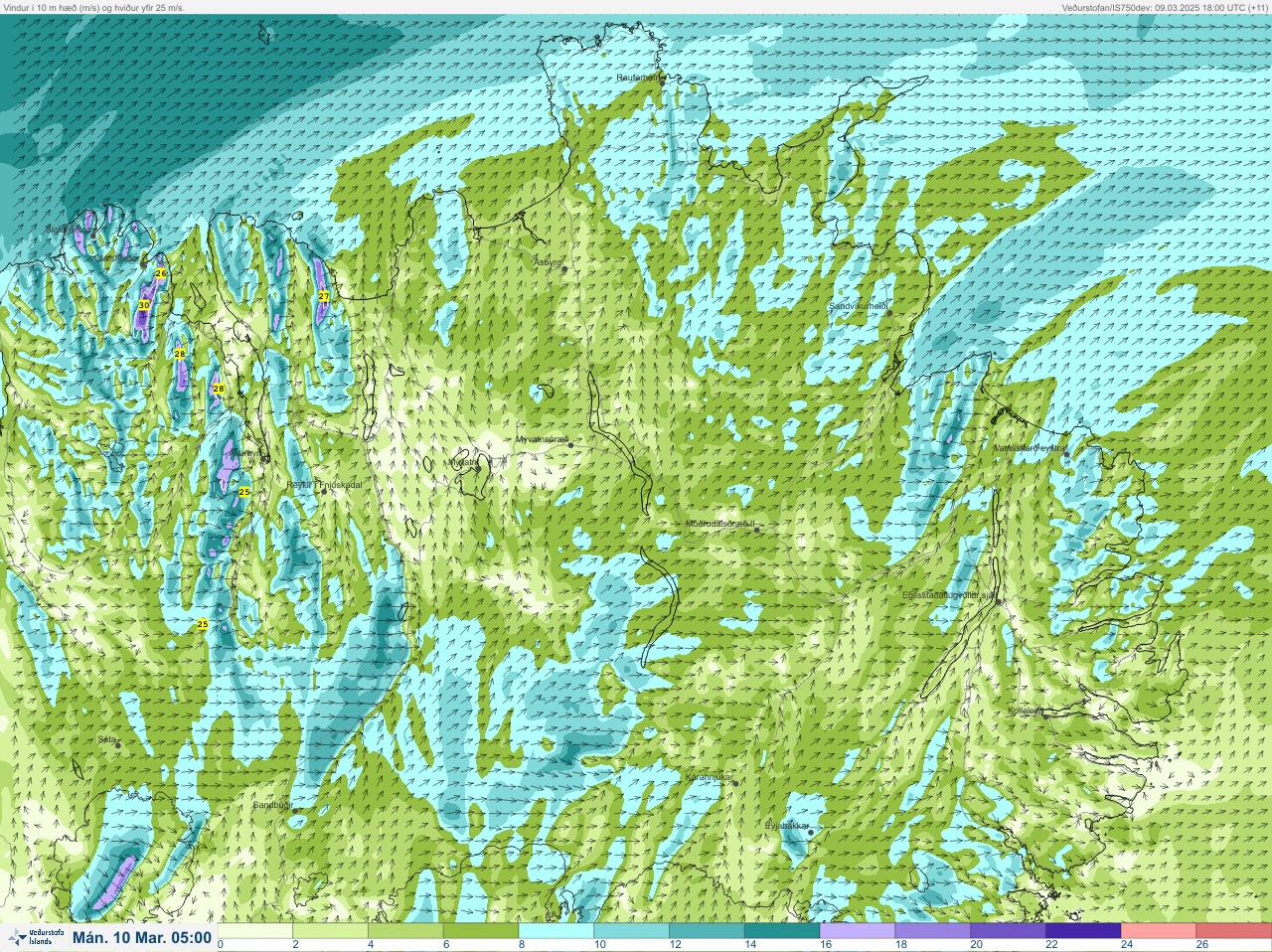Click the Kollaleira station label

coord(1026,711)
